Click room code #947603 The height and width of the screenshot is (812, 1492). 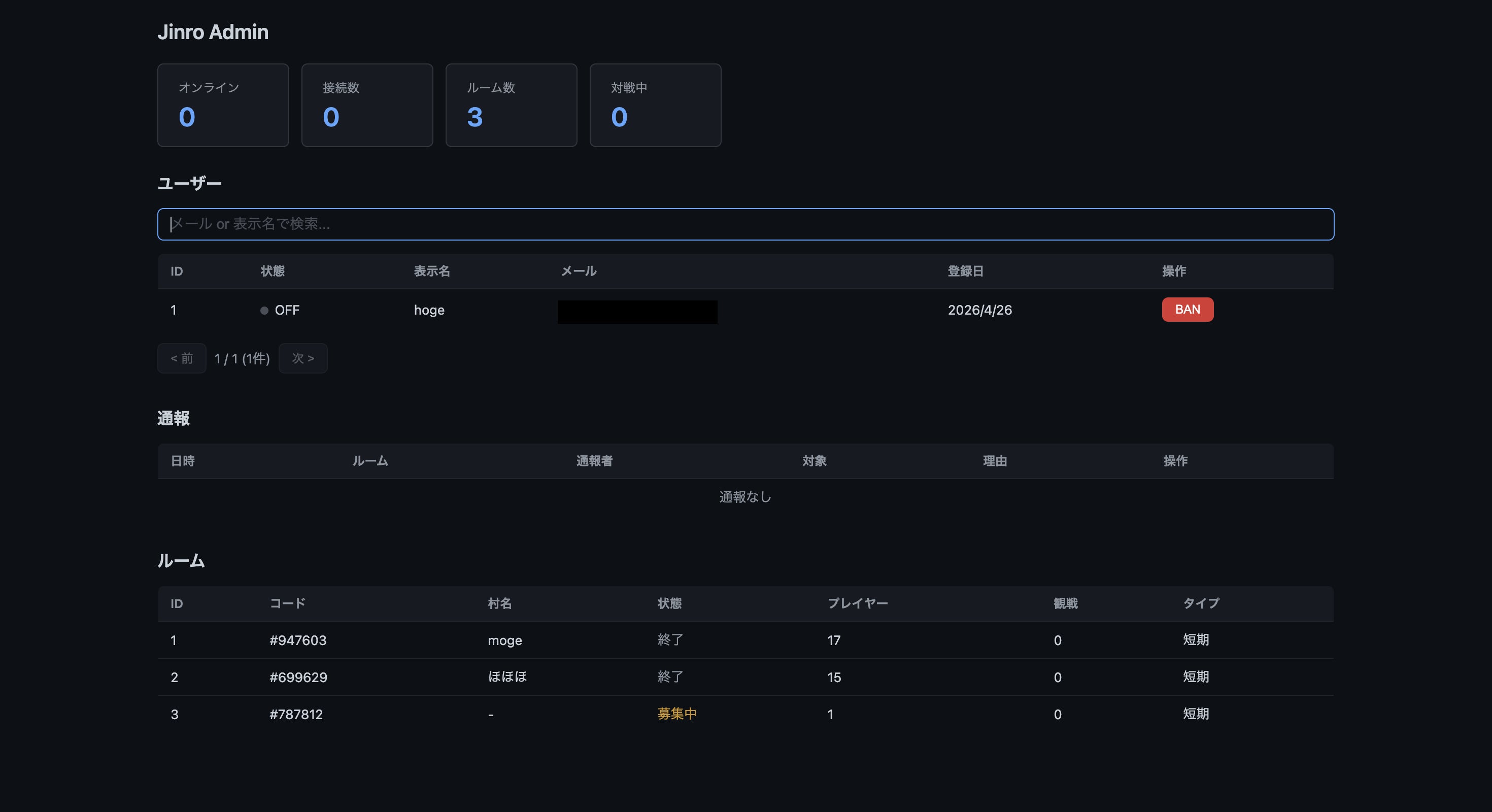click(298, 640)
